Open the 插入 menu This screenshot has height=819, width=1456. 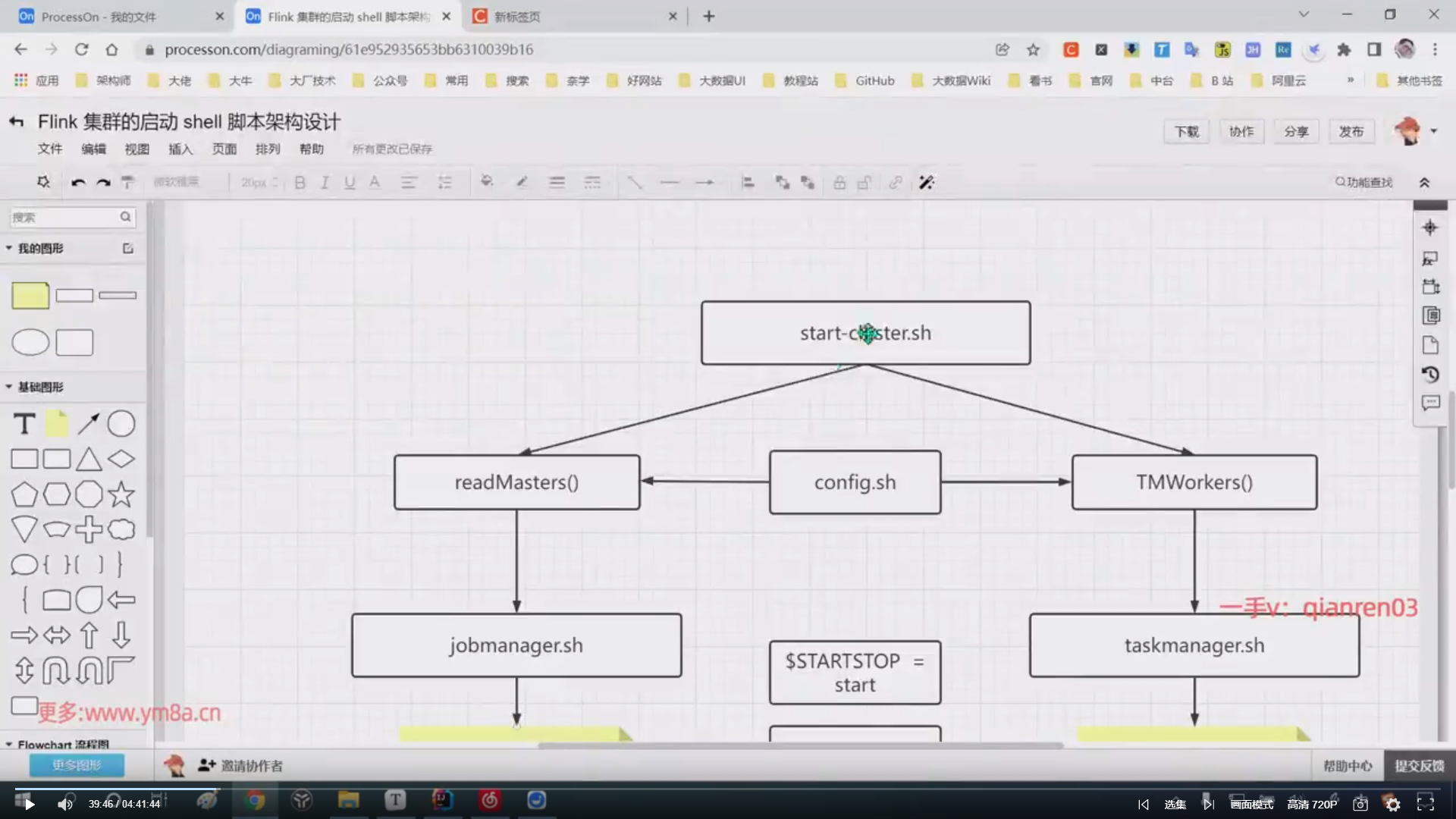point(180,149)
